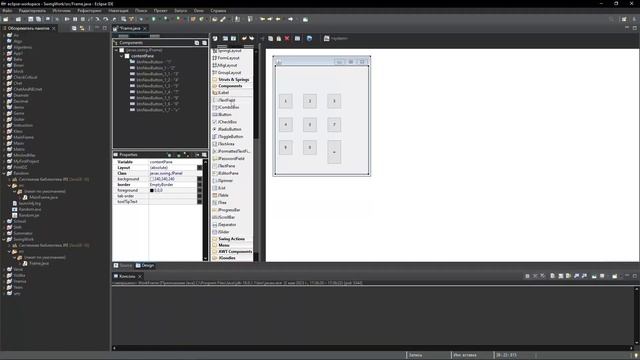This screenshot has height=360, width=640.
Task: Open background color property editor button
Action: coord(200,179)
